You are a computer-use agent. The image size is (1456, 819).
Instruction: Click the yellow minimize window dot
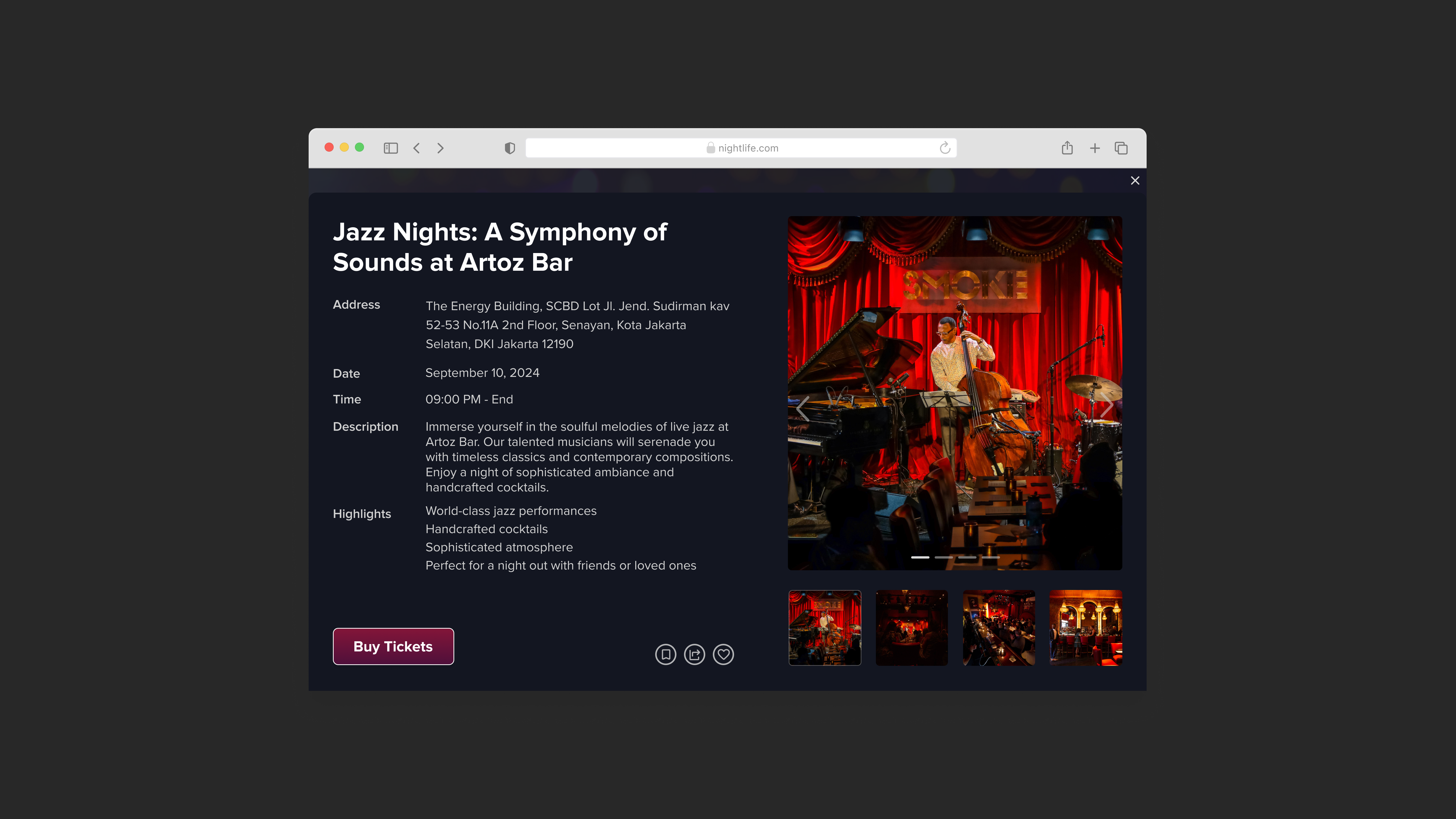pos(344,148)
